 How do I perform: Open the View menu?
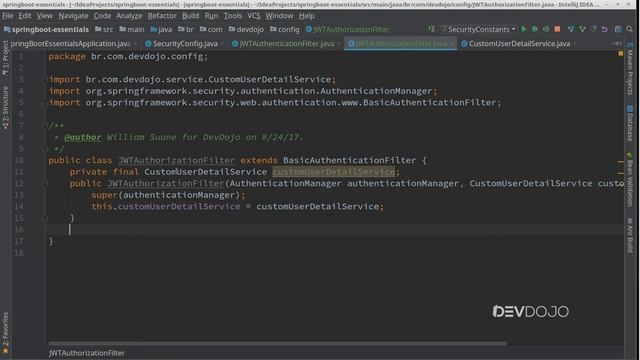(x=44, y=16)
